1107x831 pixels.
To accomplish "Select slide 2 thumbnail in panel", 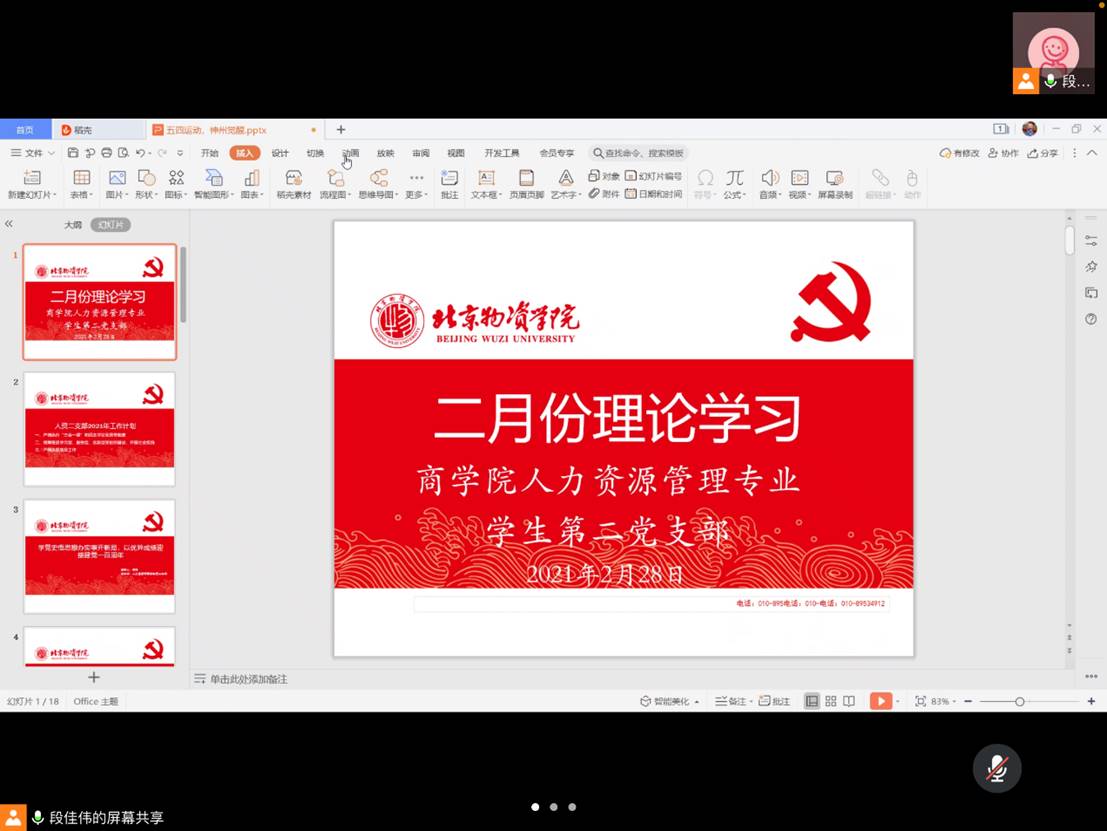I will [99, 428].
